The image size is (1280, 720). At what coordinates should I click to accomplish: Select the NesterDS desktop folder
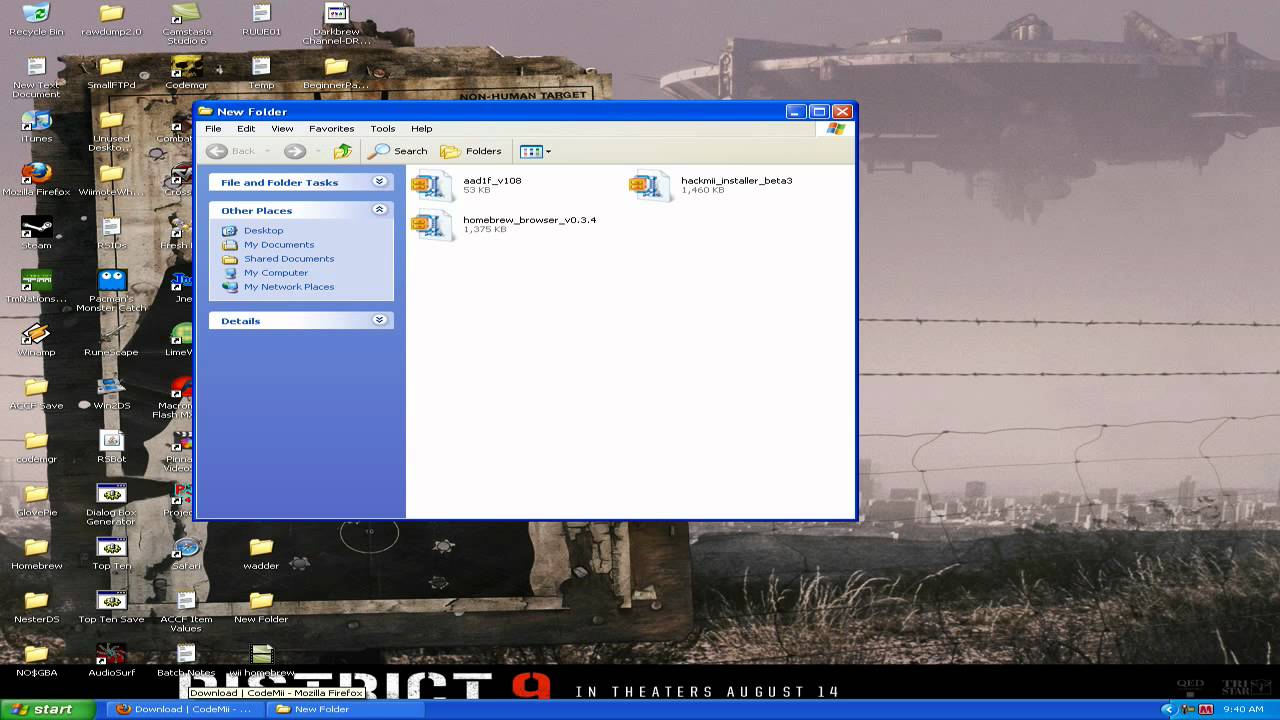coord(36,607)
